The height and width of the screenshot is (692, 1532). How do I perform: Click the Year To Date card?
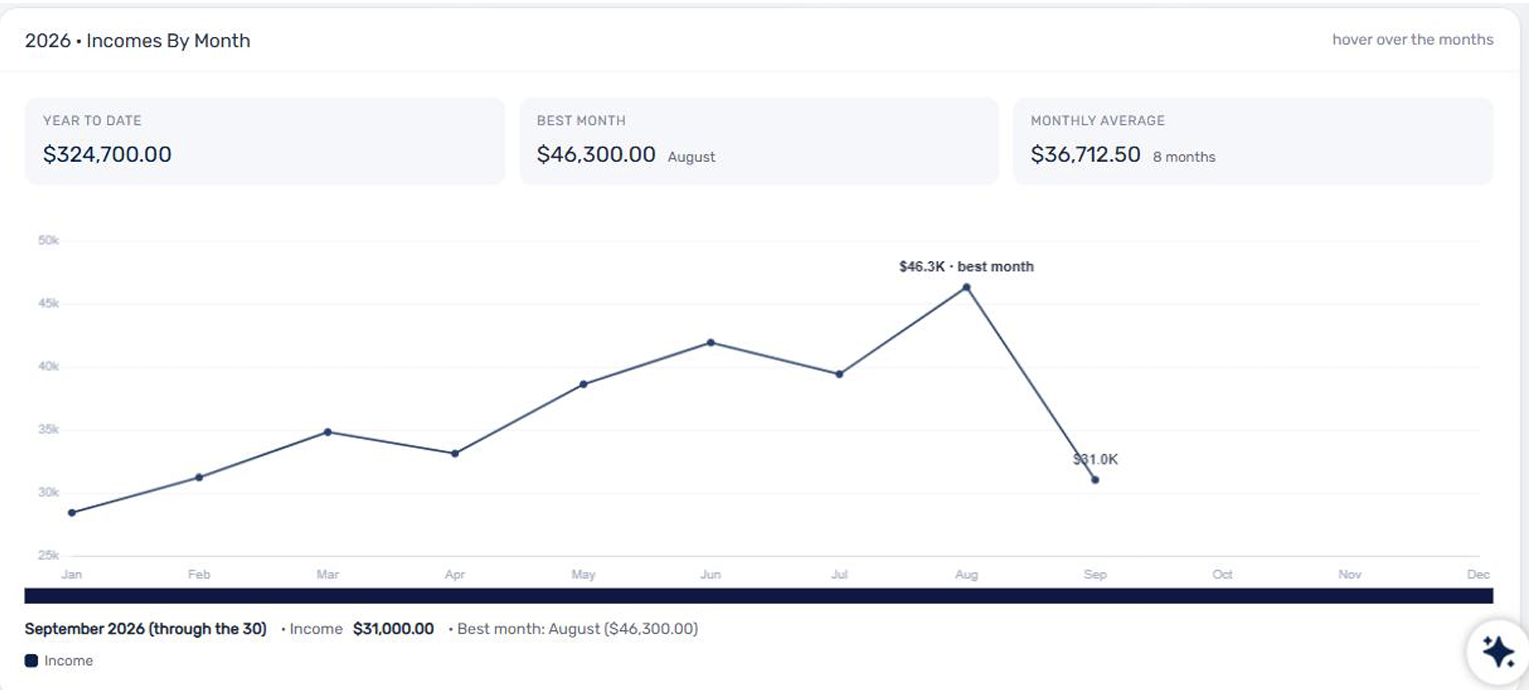[x=265, y=141]
